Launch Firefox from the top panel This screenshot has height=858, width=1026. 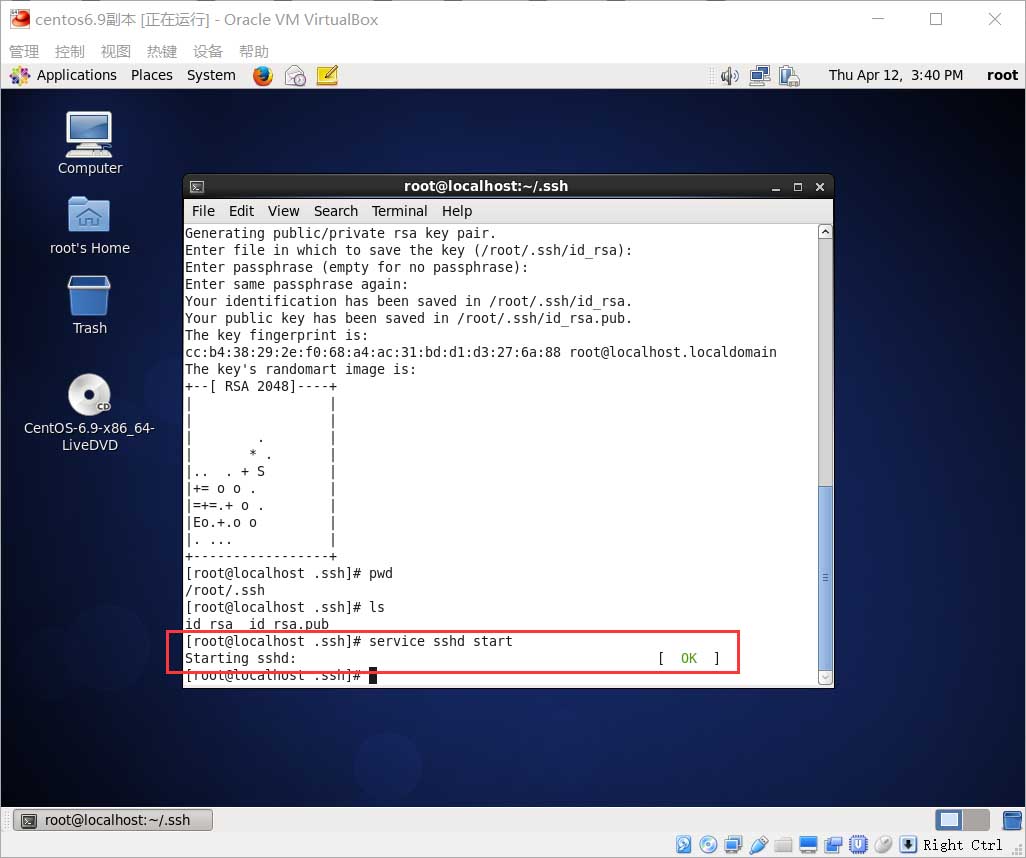(x=263, y=75)
